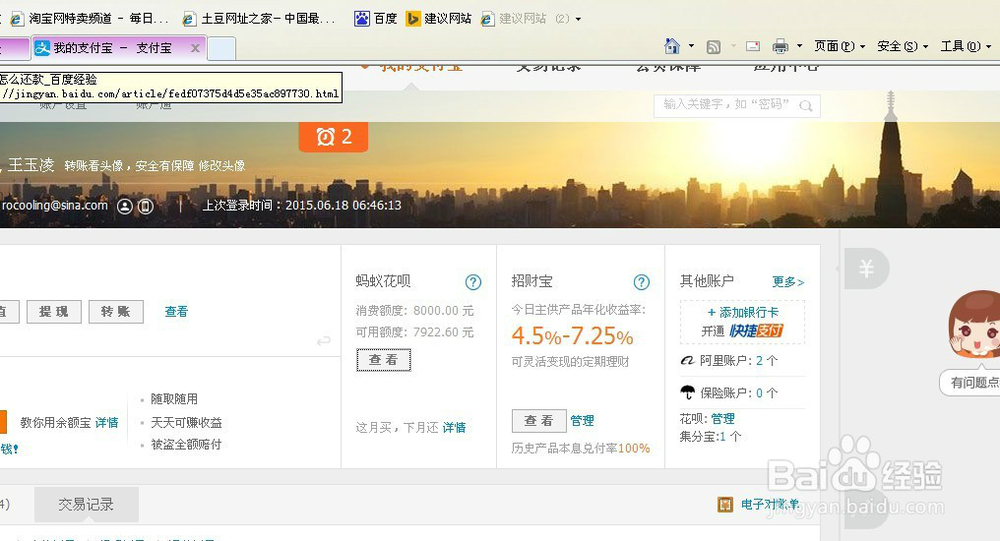Click the 被盗全额赔付 bullet text

(x=186, y=445)
